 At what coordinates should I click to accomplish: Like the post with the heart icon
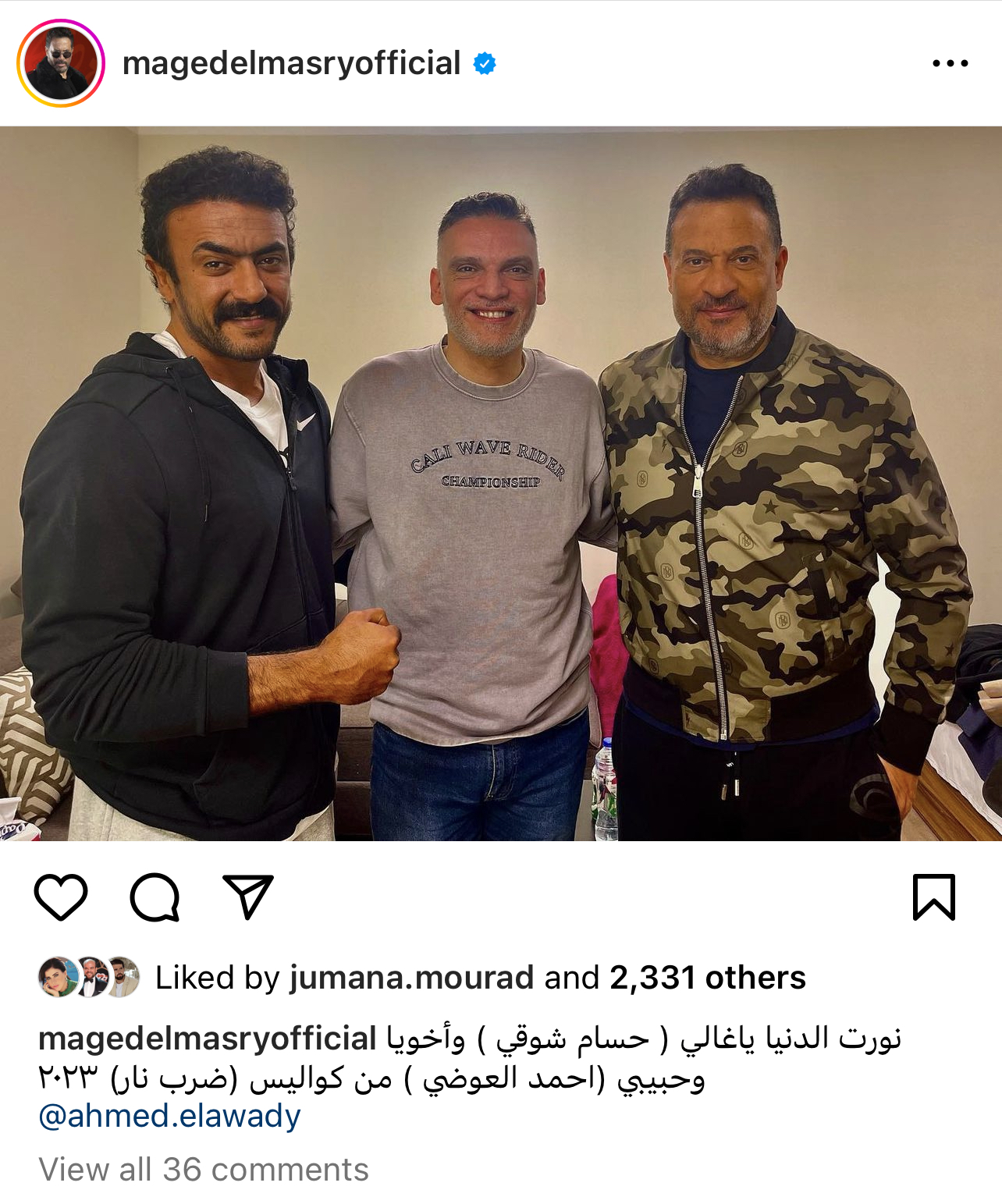pos(61,897)
